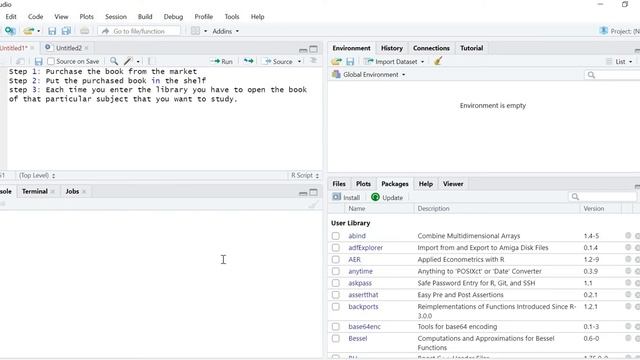Viewport: 640px width, 360px height.
Task: Save workspace icon in Environment pane
Action: [x=350, y=62]
